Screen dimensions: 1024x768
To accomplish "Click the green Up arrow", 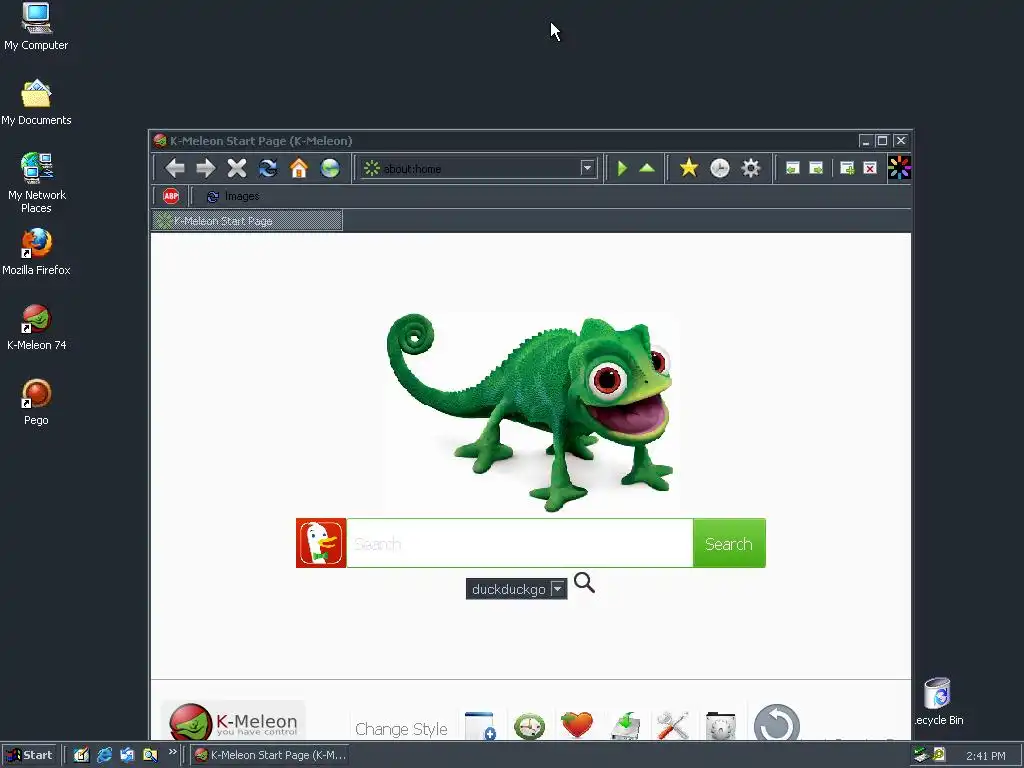I will pyautogui.click(x=647, y=168).
